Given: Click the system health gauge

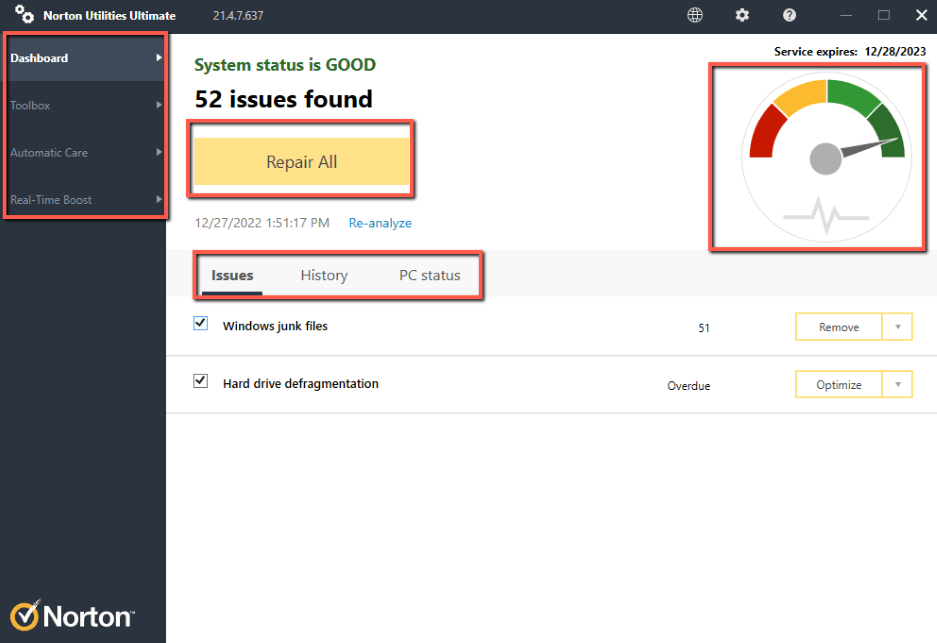Looking at the screenshot, I should (826, 157).
